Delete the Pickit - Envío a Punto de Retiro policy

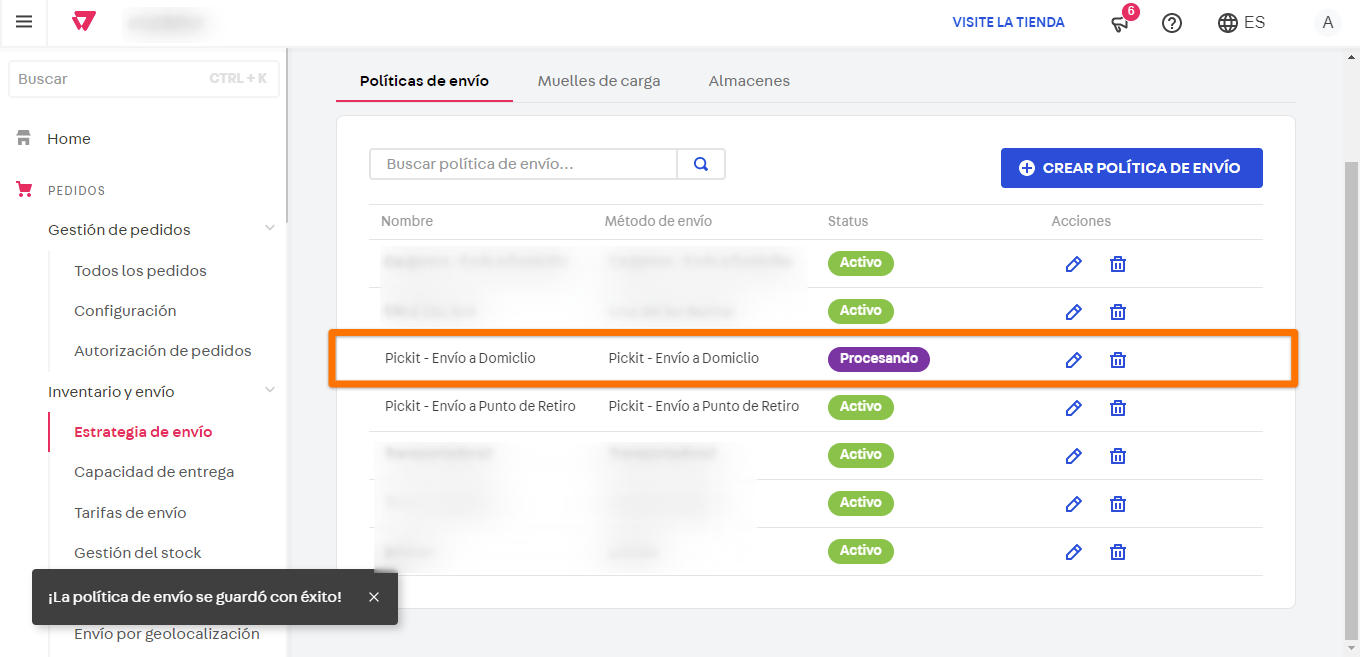coord(1117,407)
